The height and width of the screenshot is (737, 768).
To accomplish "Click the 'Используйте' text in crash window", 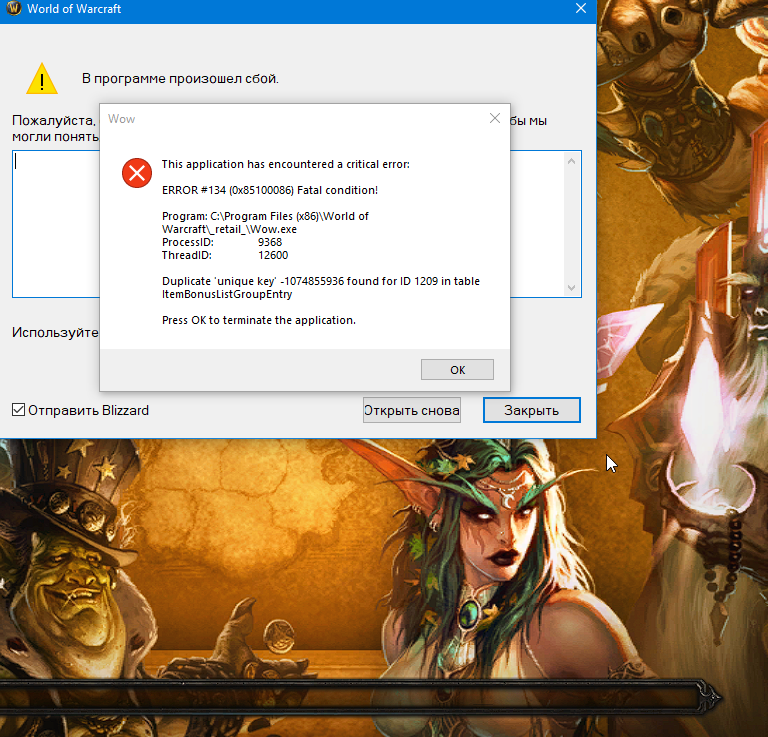I will click(x=55, y=333).
